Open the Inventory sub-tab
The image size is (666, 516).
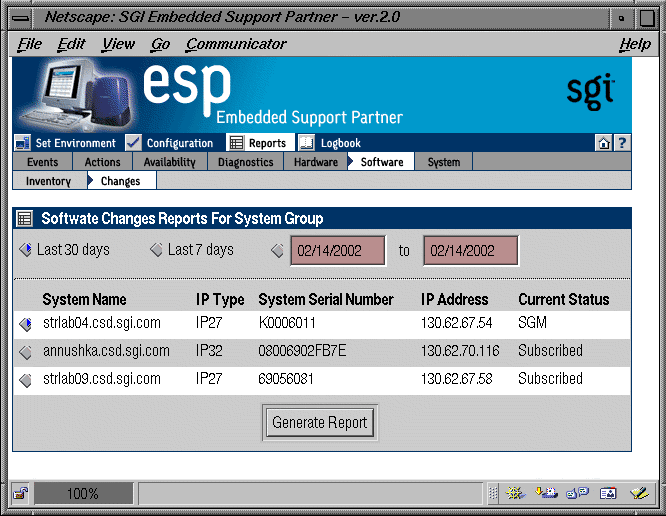click(x=48, y=181)
